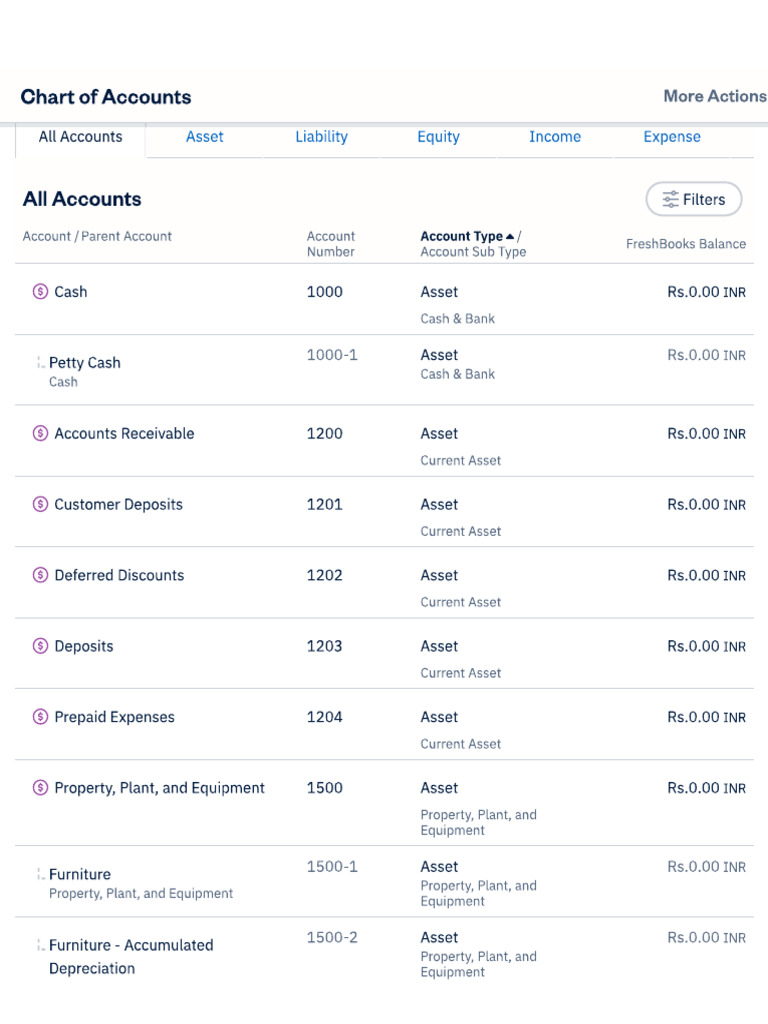Open the Petty Cash account
Screen dimensions: 768x1024
85,363
